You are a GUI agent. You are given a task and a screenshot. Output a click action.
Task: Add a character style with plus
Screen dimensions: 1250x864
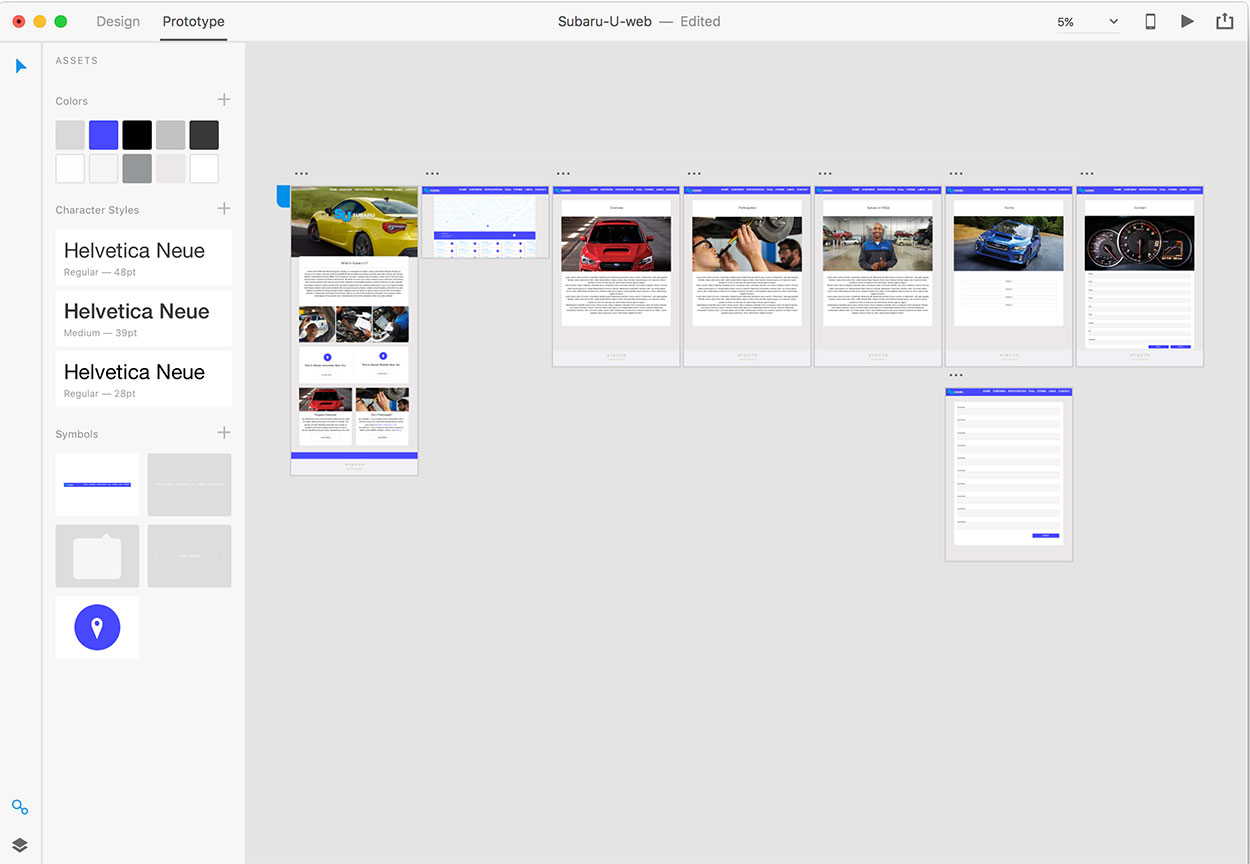pos(224,209)
